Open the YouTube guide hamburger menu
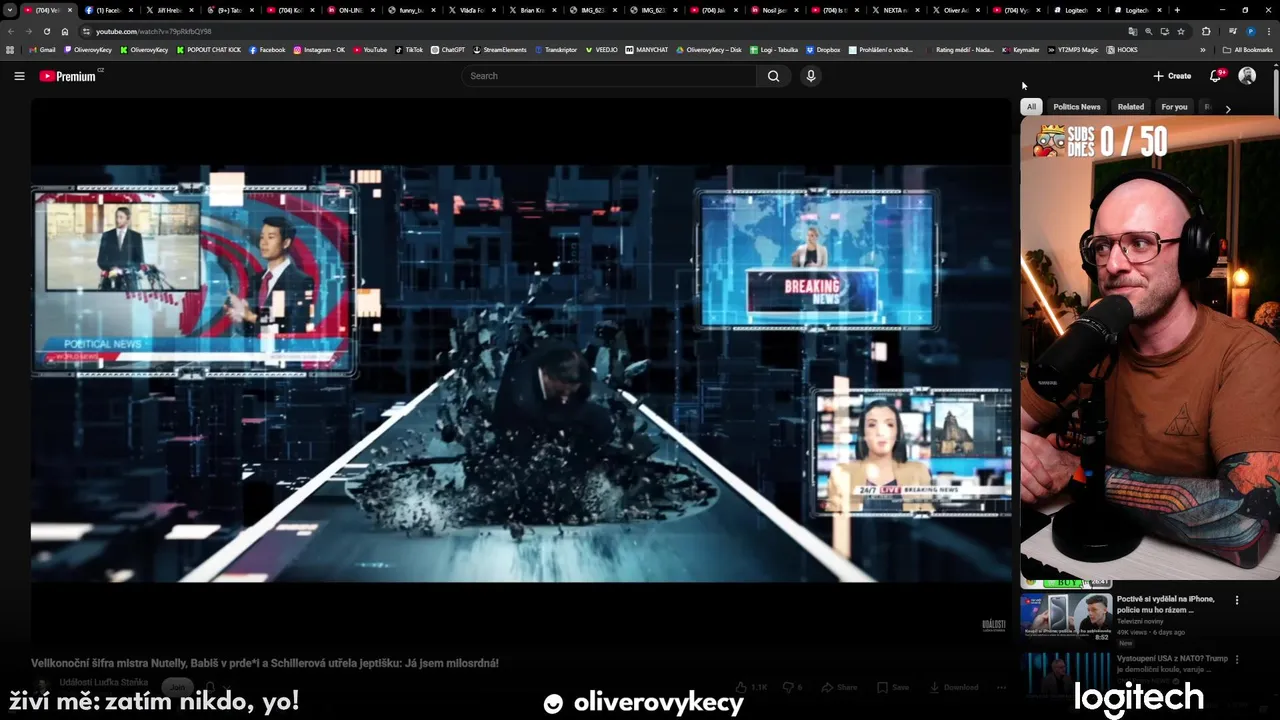 click(x=19, y=76)
